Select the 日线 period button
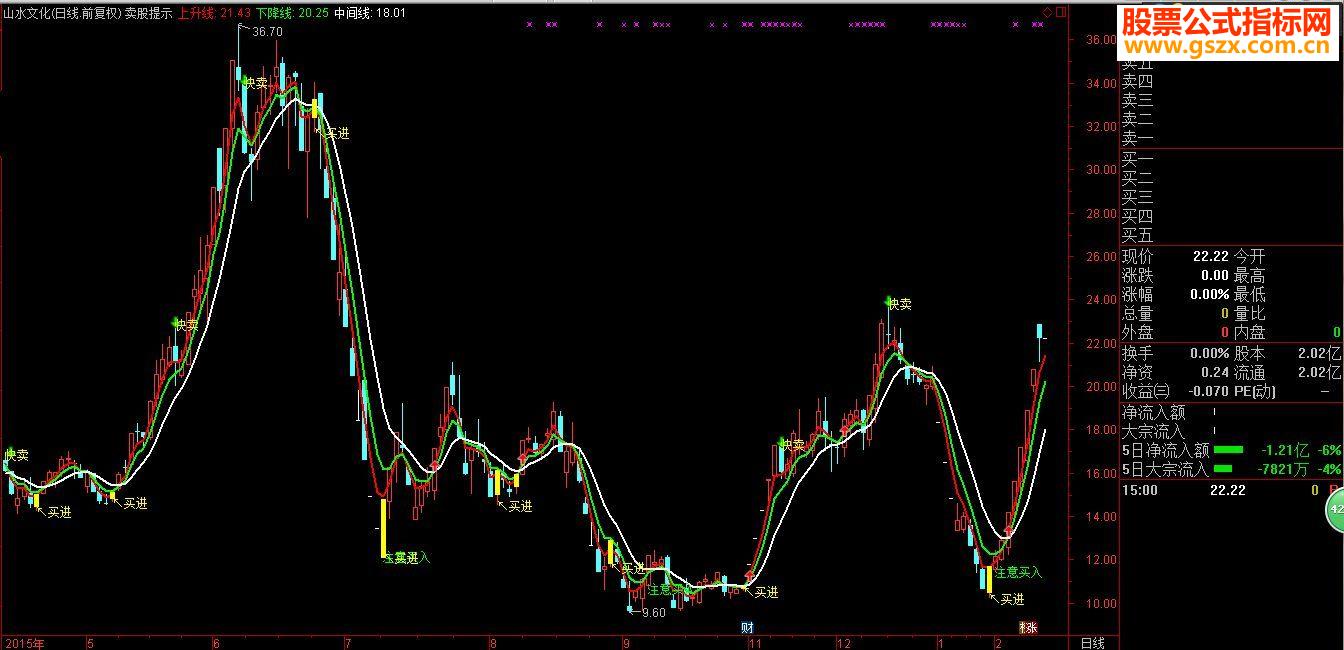1344x650 pixels. tap(1093, 642)
